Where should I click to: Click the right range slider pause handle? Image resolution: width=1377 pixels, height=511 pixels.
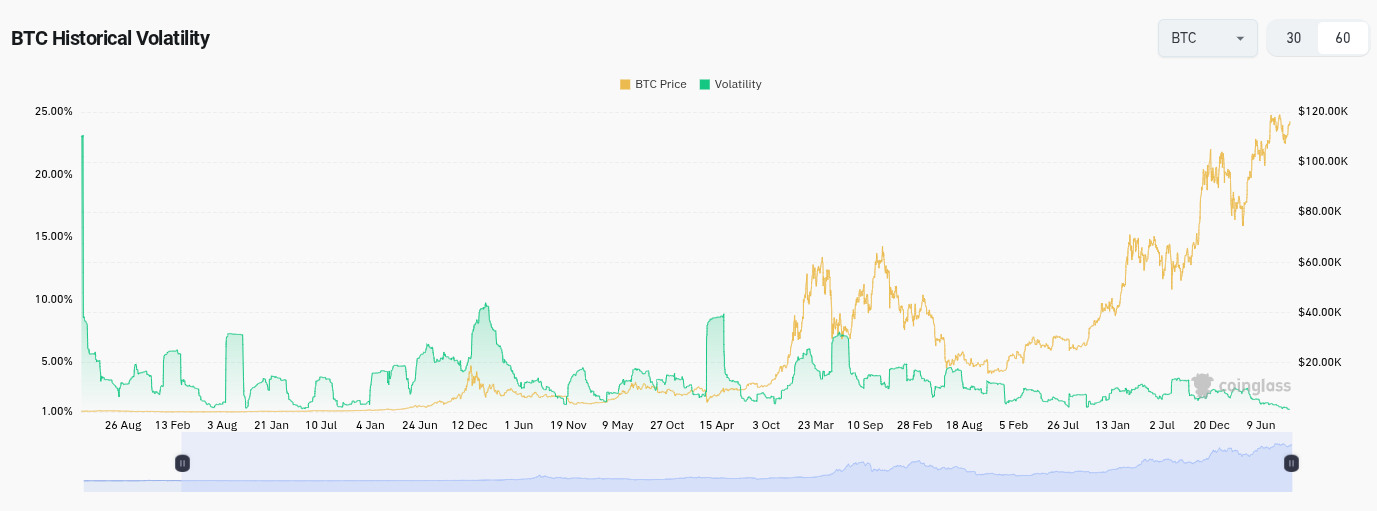point(1291,463)
